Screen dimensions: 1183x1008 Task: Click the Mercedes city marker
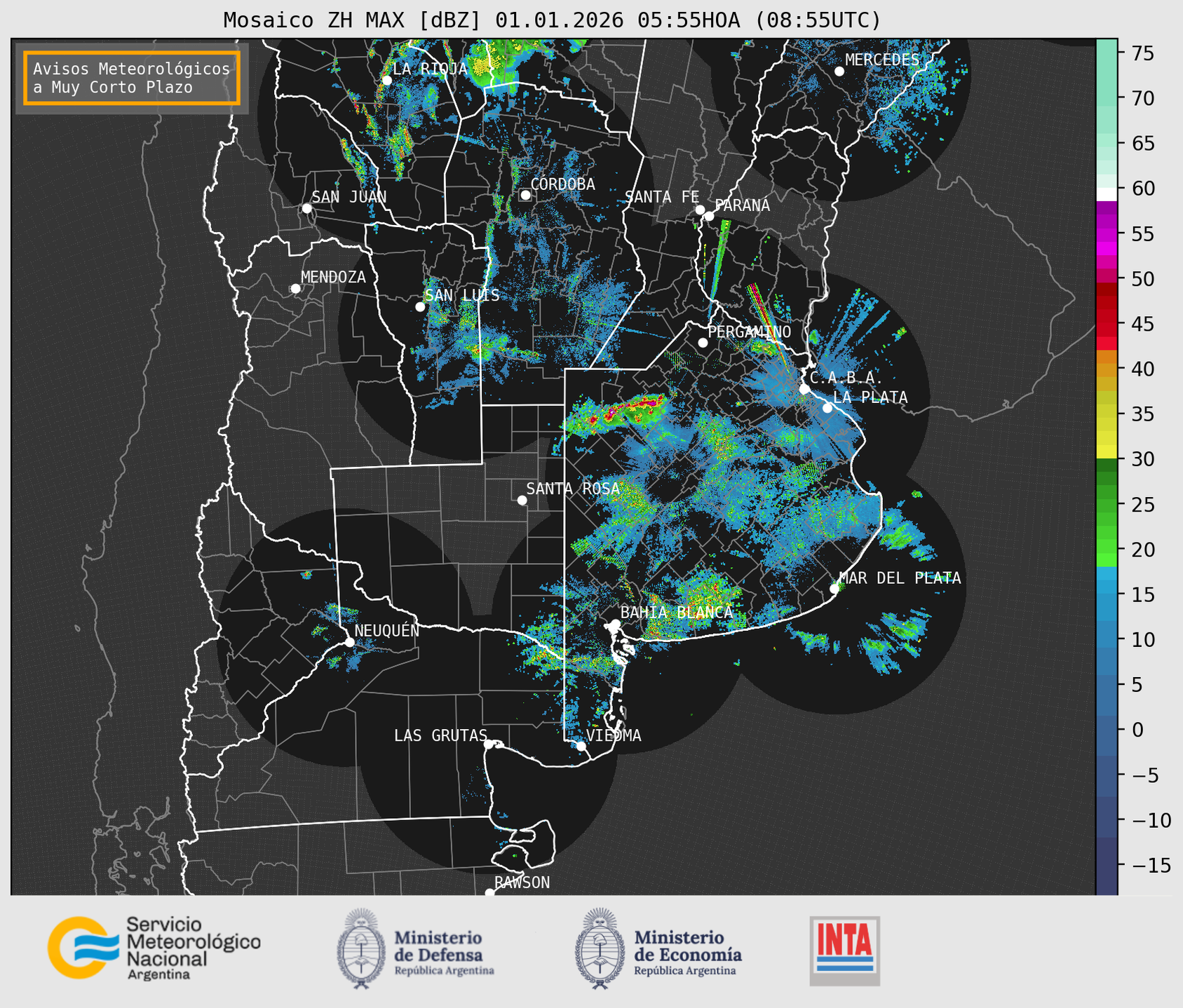(x=839, y=71)
